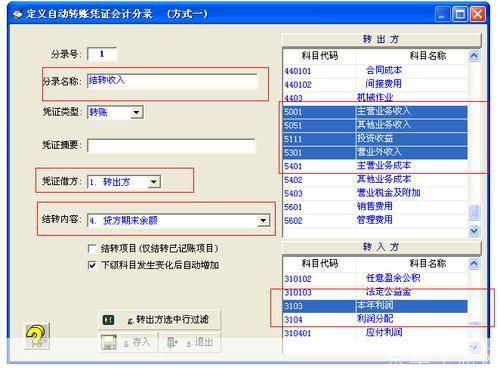Click the yellow question mark help icon
This screenshot has width=500, height=374.
(37, 336)
